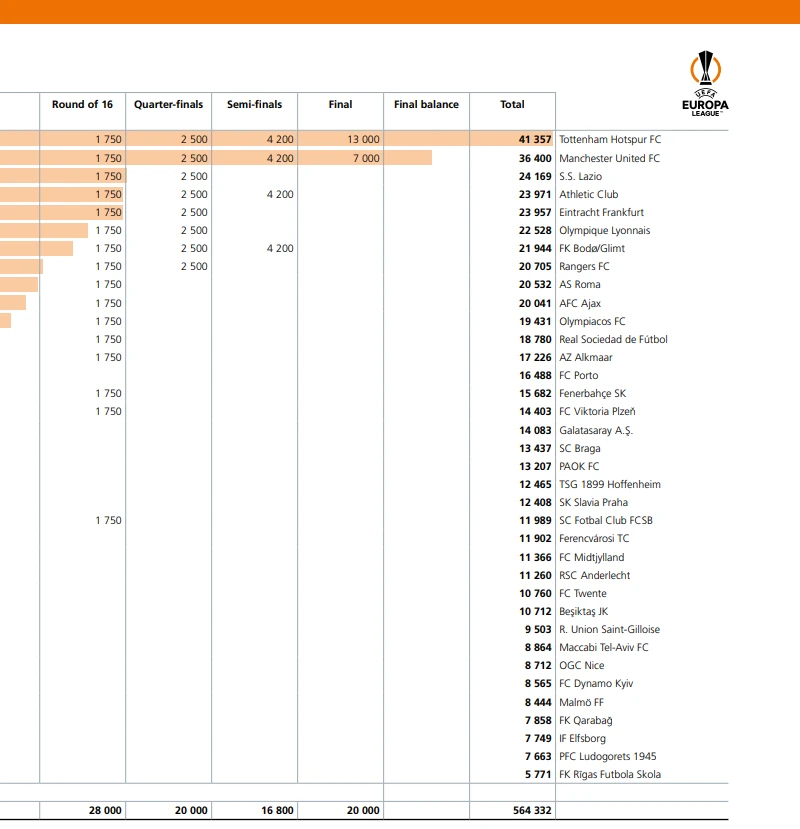
Task: Click the Final balance column header
Action: click(426, 105)
